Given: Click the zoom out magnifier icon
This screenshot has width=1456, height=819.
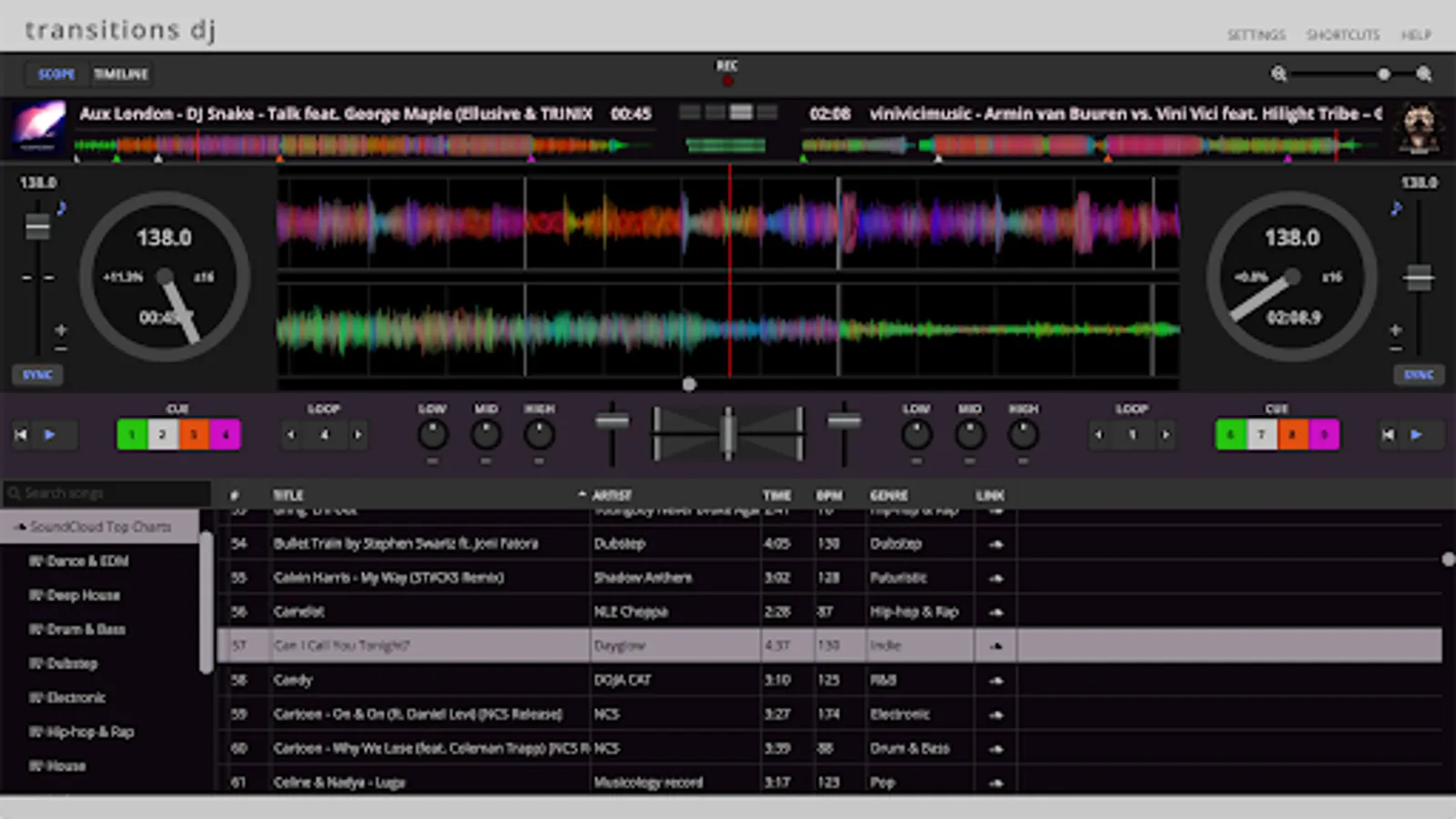Looking at the screenshot, I should click(x=1279, y=74).
